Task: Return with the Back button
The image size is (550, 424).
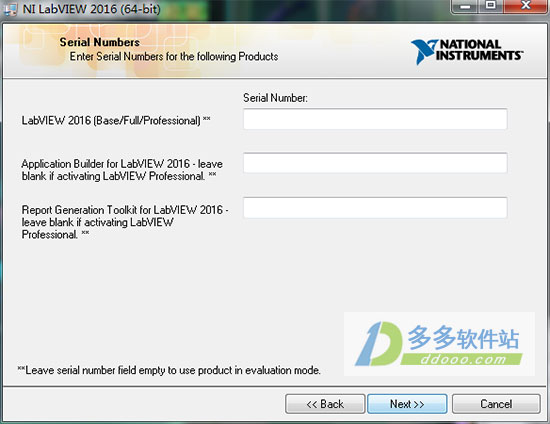Action: (x=325, y=404)
